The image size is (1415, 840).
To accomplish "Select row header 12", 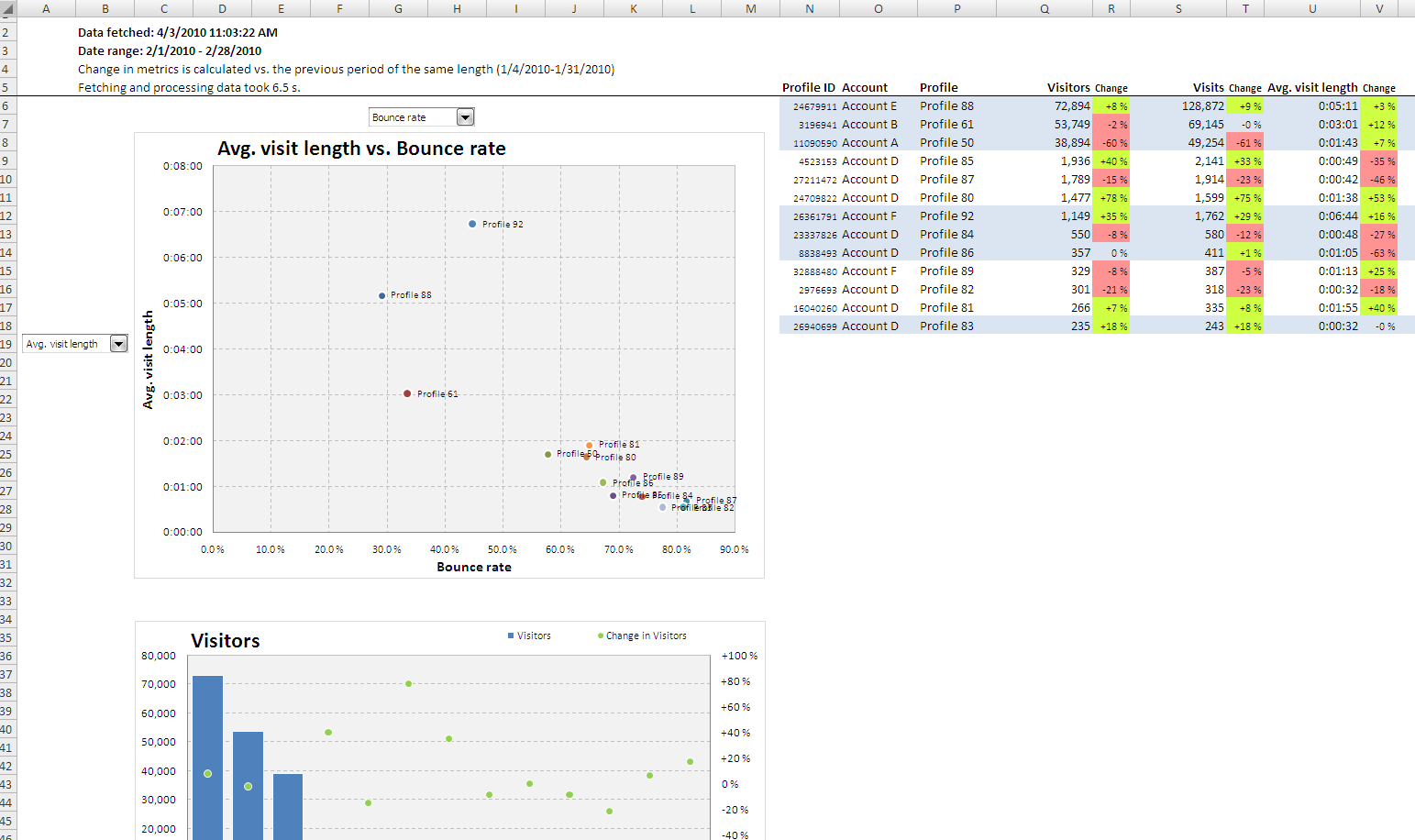I will tap(6, 216).
